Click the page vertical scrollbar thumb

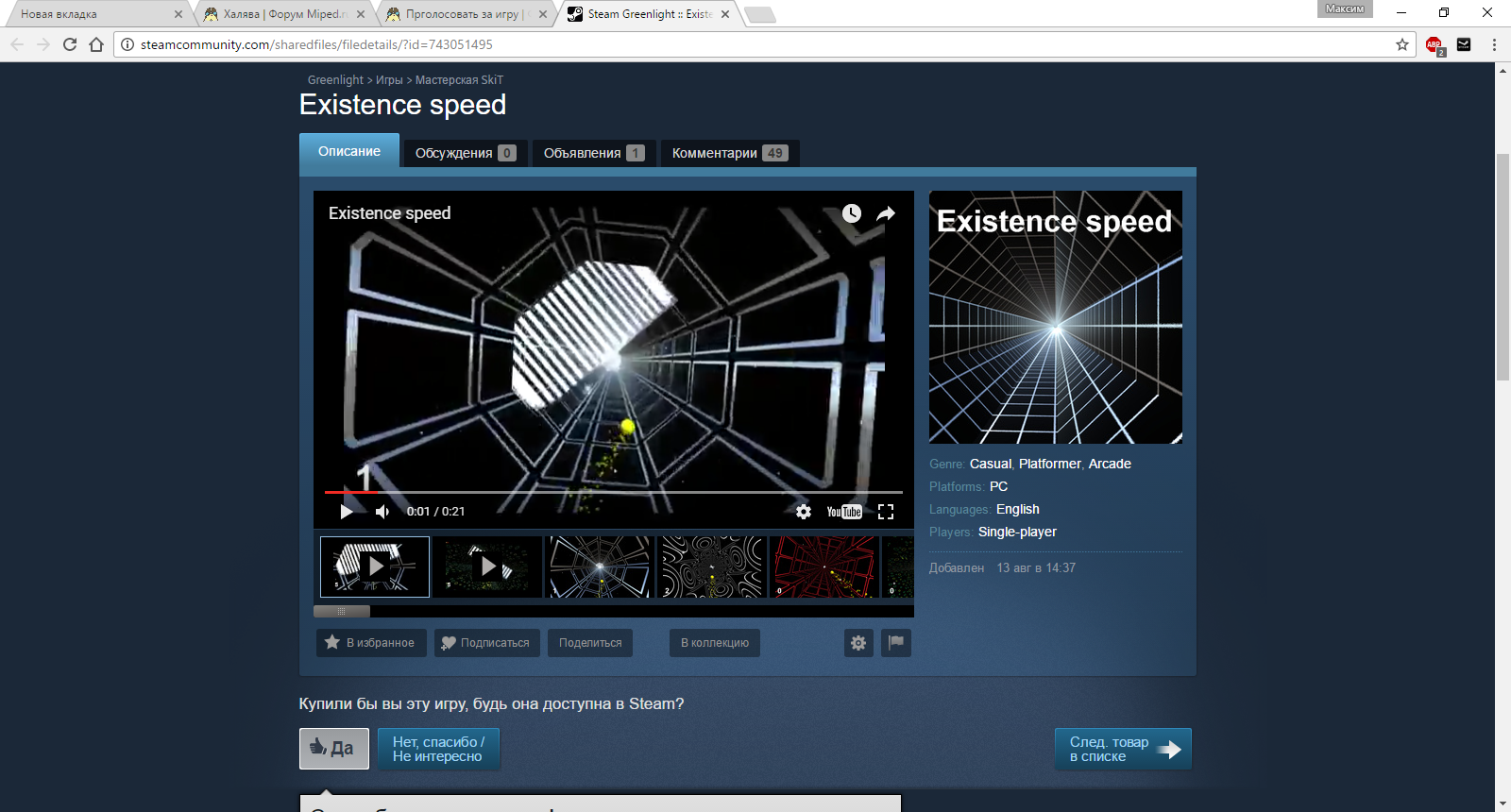point(1503,265)
